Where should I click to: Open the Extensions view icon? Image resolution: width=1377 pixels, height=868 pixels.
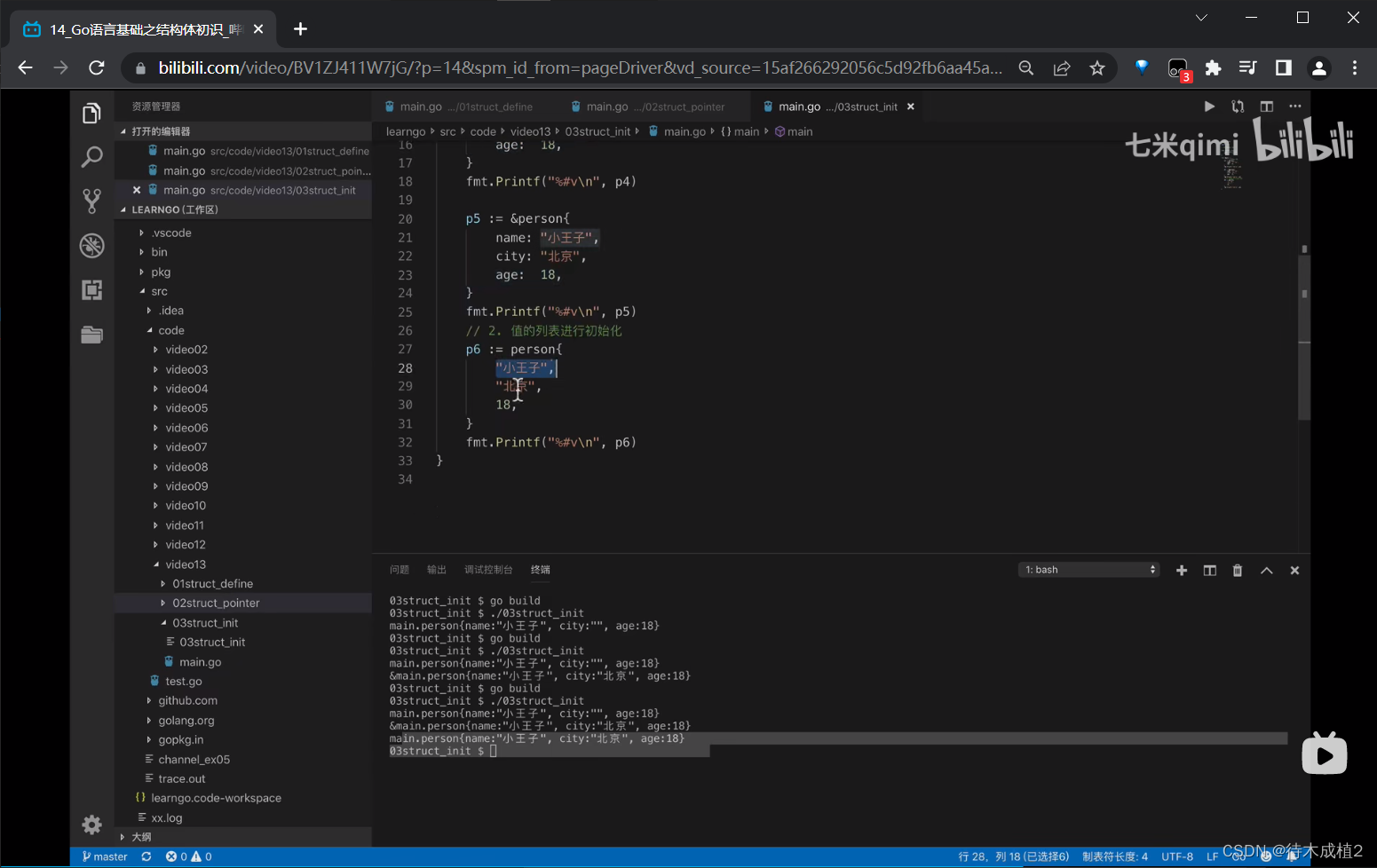[91, 290]
